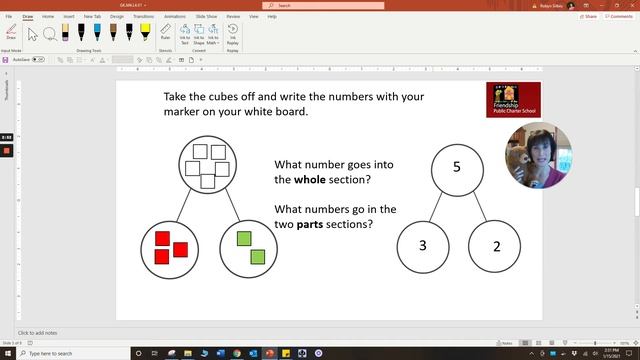
Task: Select the '2' part circle
Action: tap(494, 247)
